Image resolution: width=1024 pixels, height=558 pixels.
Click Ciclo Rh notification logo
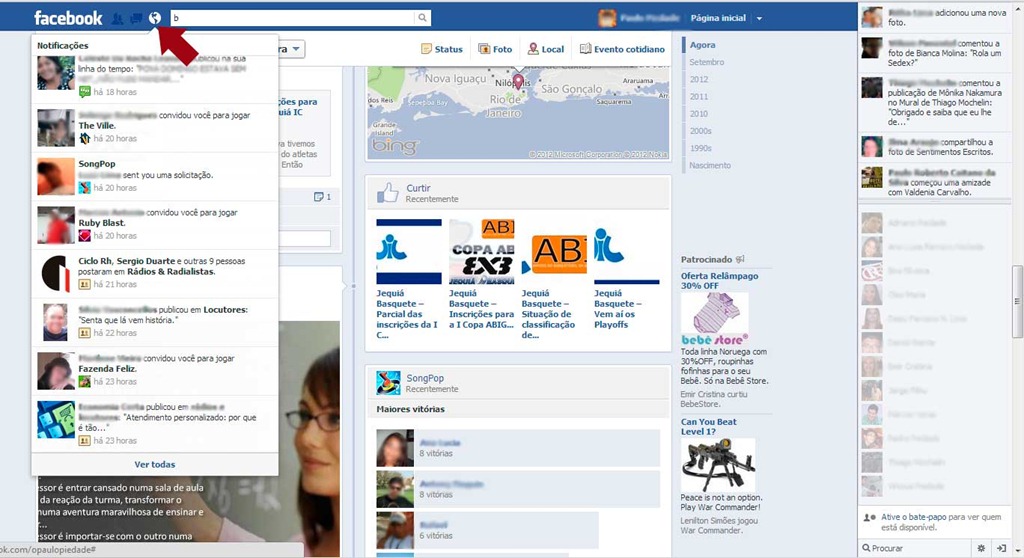tap(56, 273)
